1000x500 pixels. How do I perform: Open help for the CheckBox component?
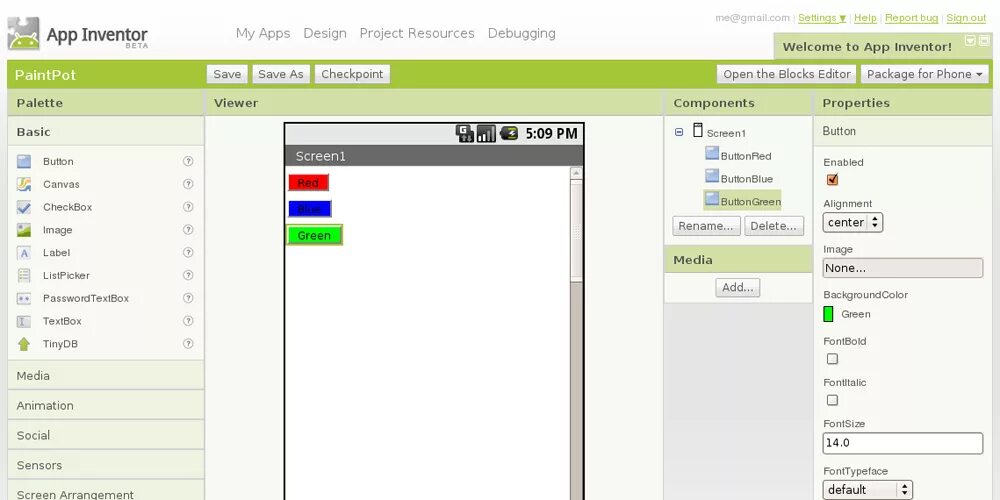tap(188, 207)
